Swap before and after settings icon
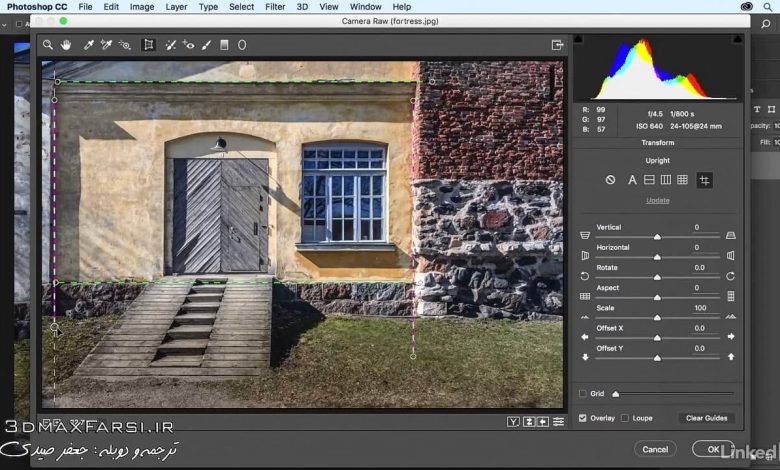The height and width of the screenshot is (470, 780). click(529, 422)
